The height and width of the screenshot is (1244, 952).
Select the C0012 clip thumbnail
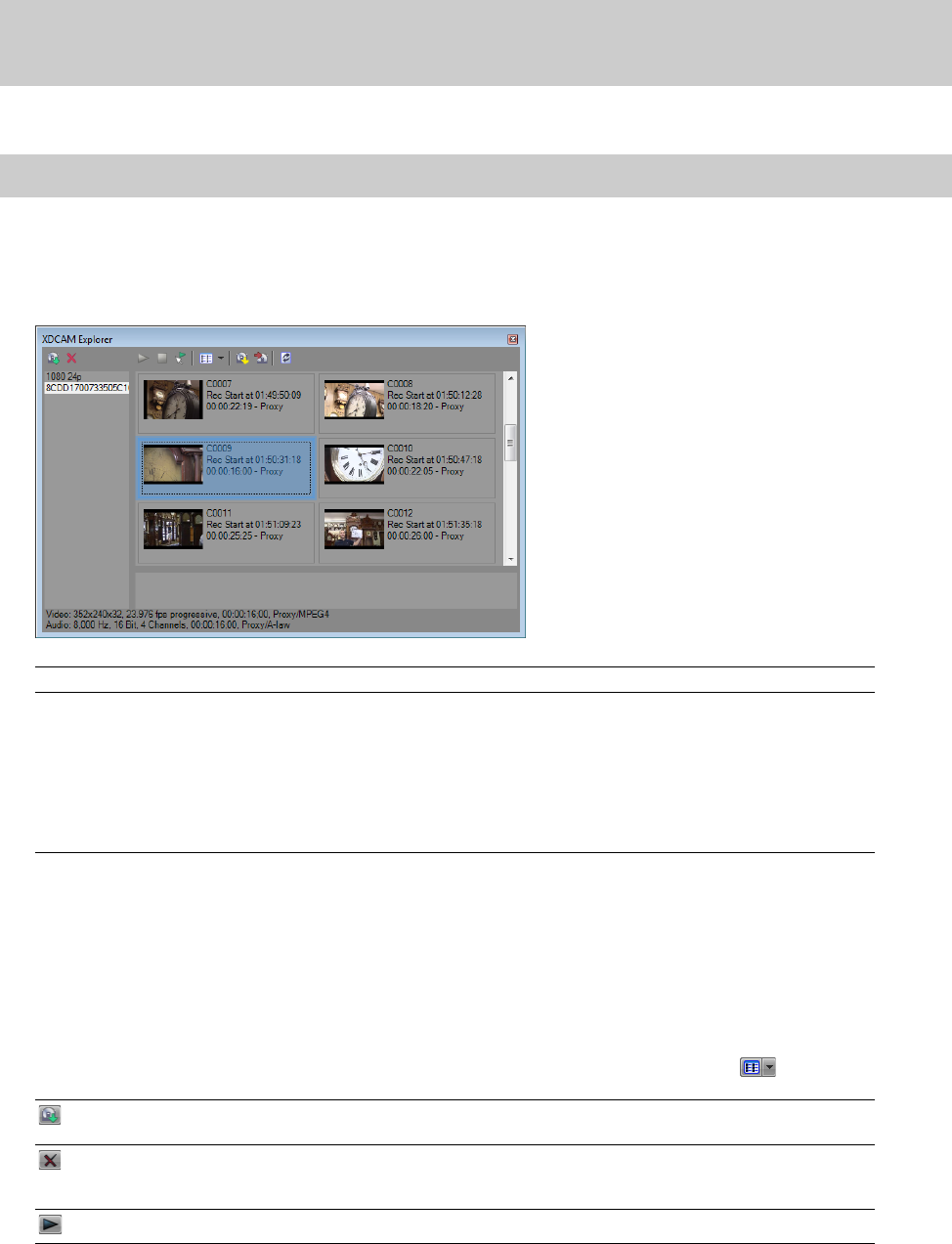[x=354, y=529]
